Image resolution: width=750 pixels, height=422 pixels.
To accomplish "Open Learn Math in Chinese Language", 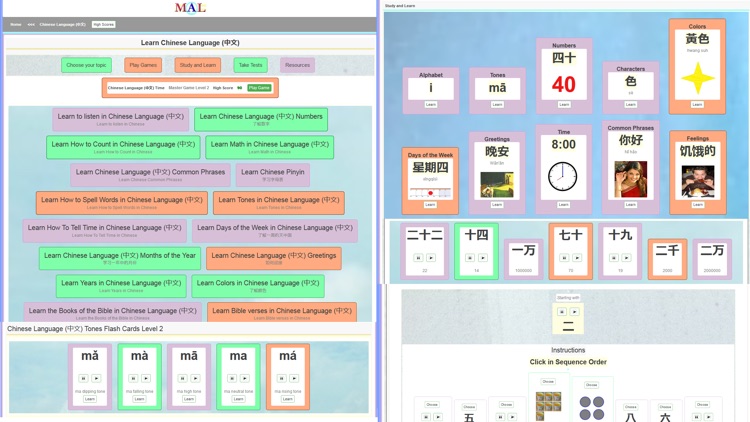I will click(x=270, y=147).
